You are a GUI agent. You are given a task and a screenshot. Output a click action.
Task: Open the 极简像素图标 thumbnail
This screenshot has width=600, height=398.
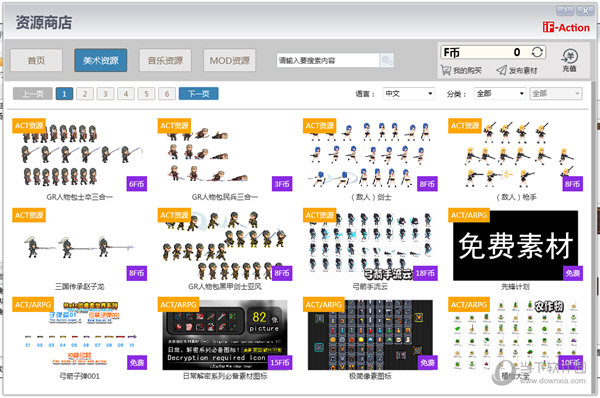click(370, 334)
